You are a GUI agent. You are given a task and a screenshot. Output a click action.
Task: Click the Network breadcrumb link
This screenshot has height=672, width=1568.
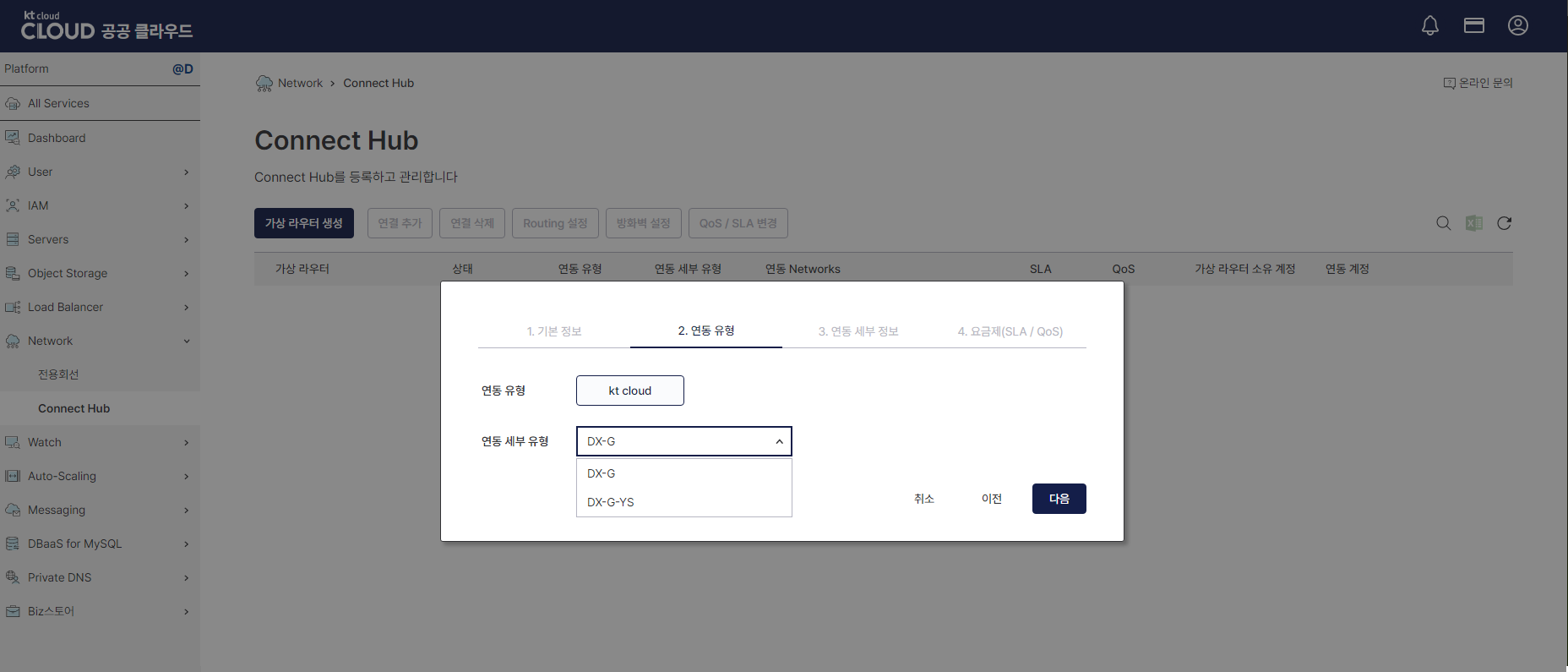point(300,83)
